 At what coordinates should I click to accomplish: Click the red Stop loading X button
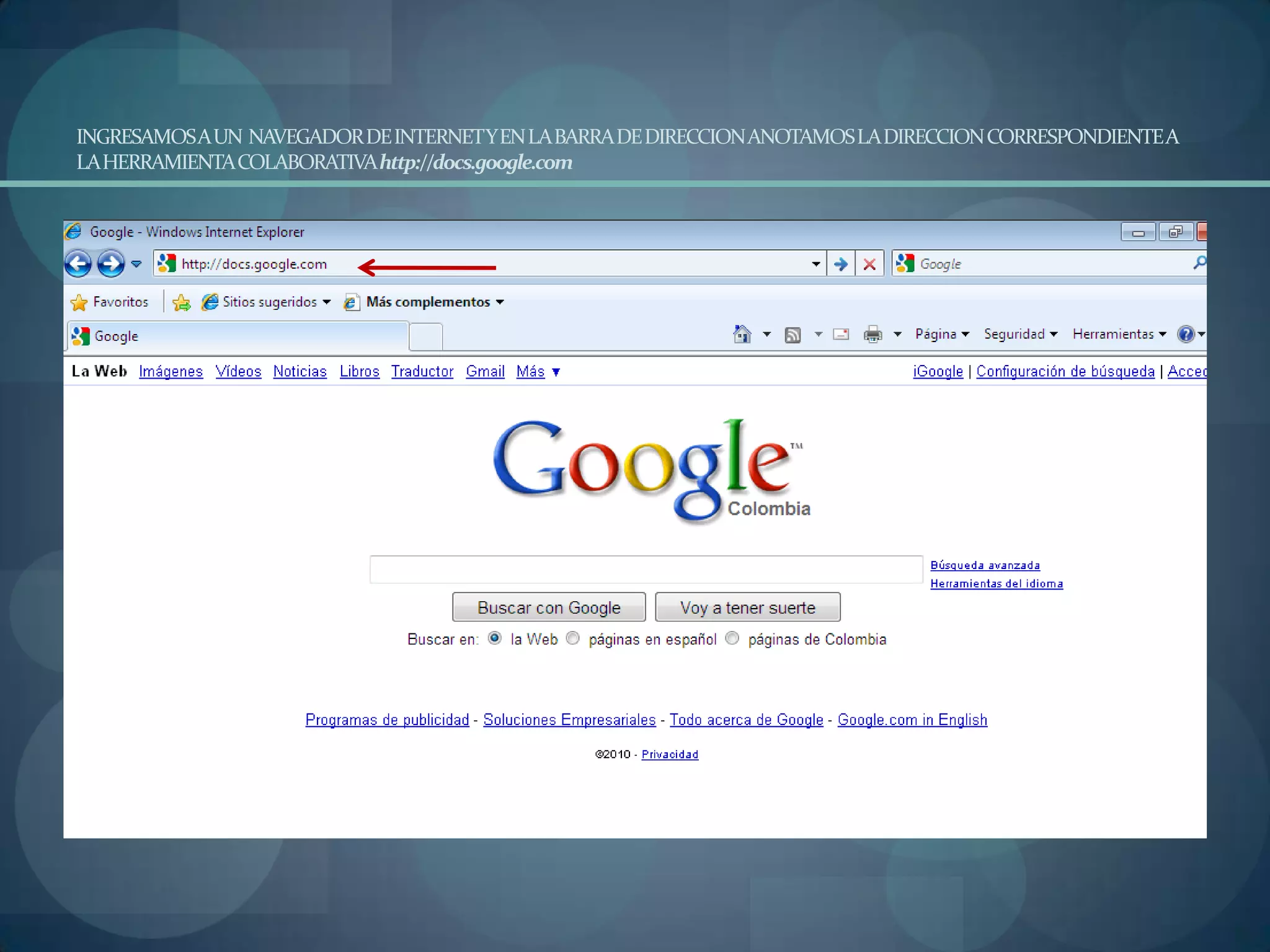coord(869,264)
